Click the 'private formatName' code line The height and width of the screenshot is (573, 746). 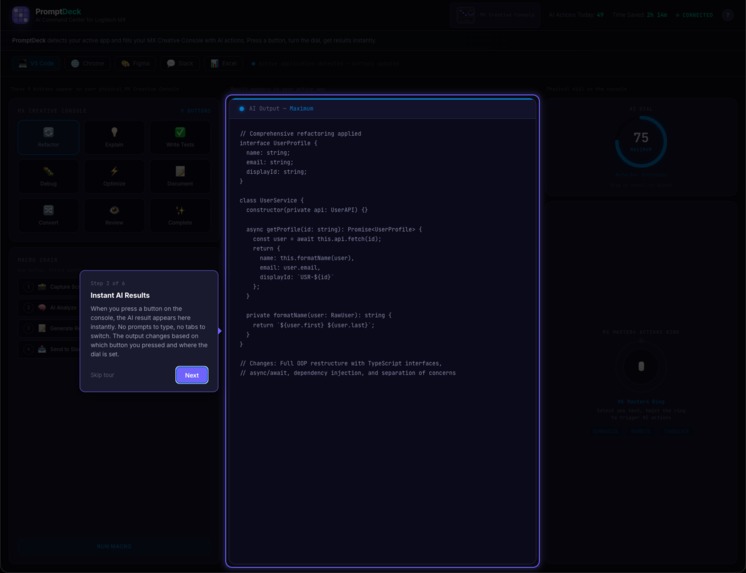[319, 315]
